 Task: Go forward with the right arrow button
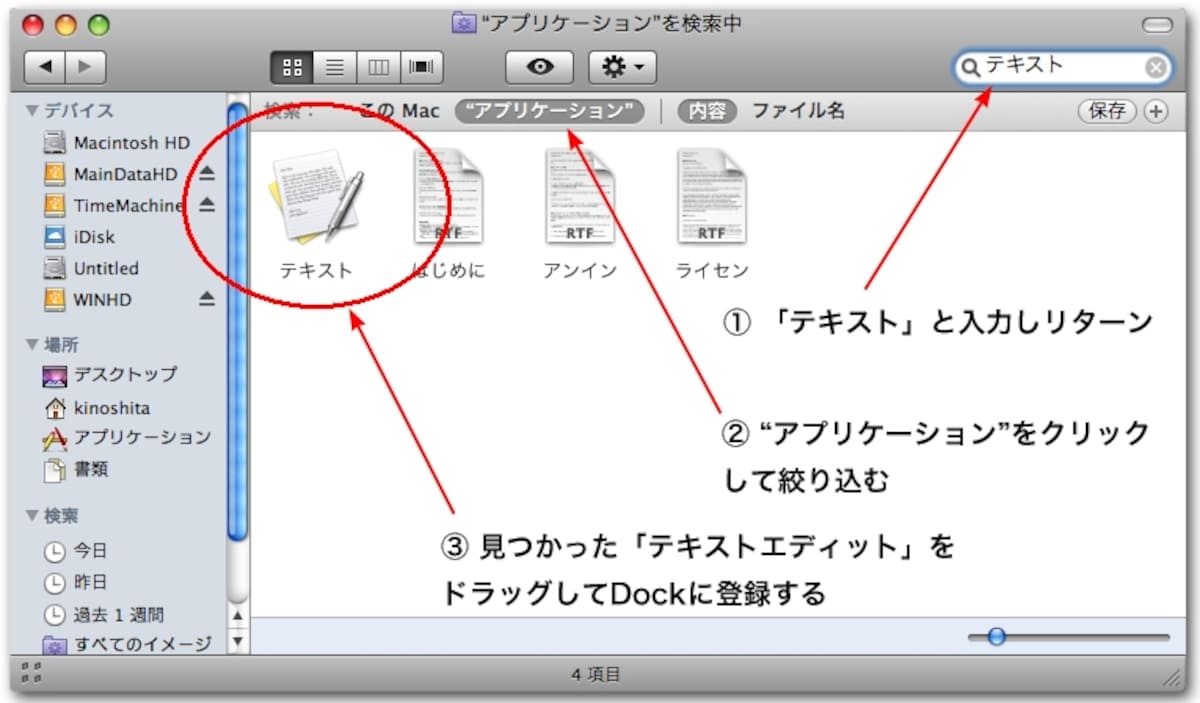[85, 67]
